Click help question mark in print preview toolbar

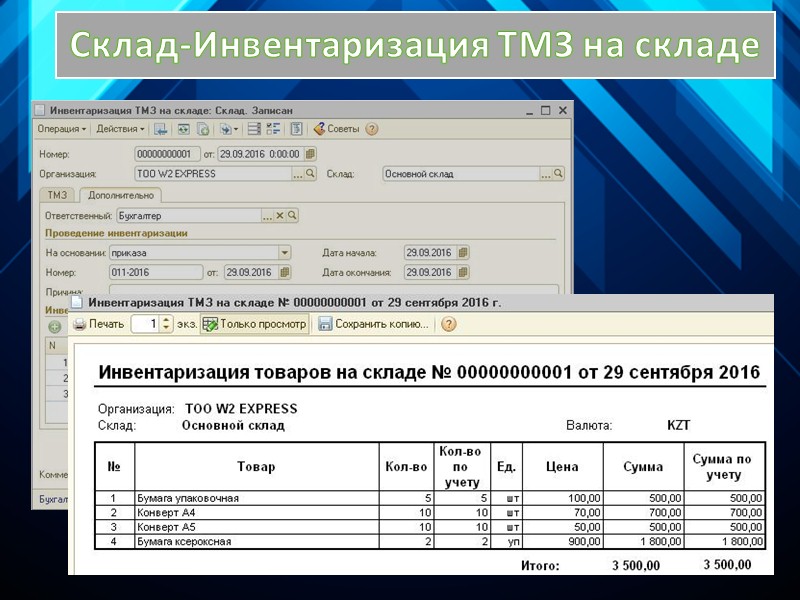[448, 324]
